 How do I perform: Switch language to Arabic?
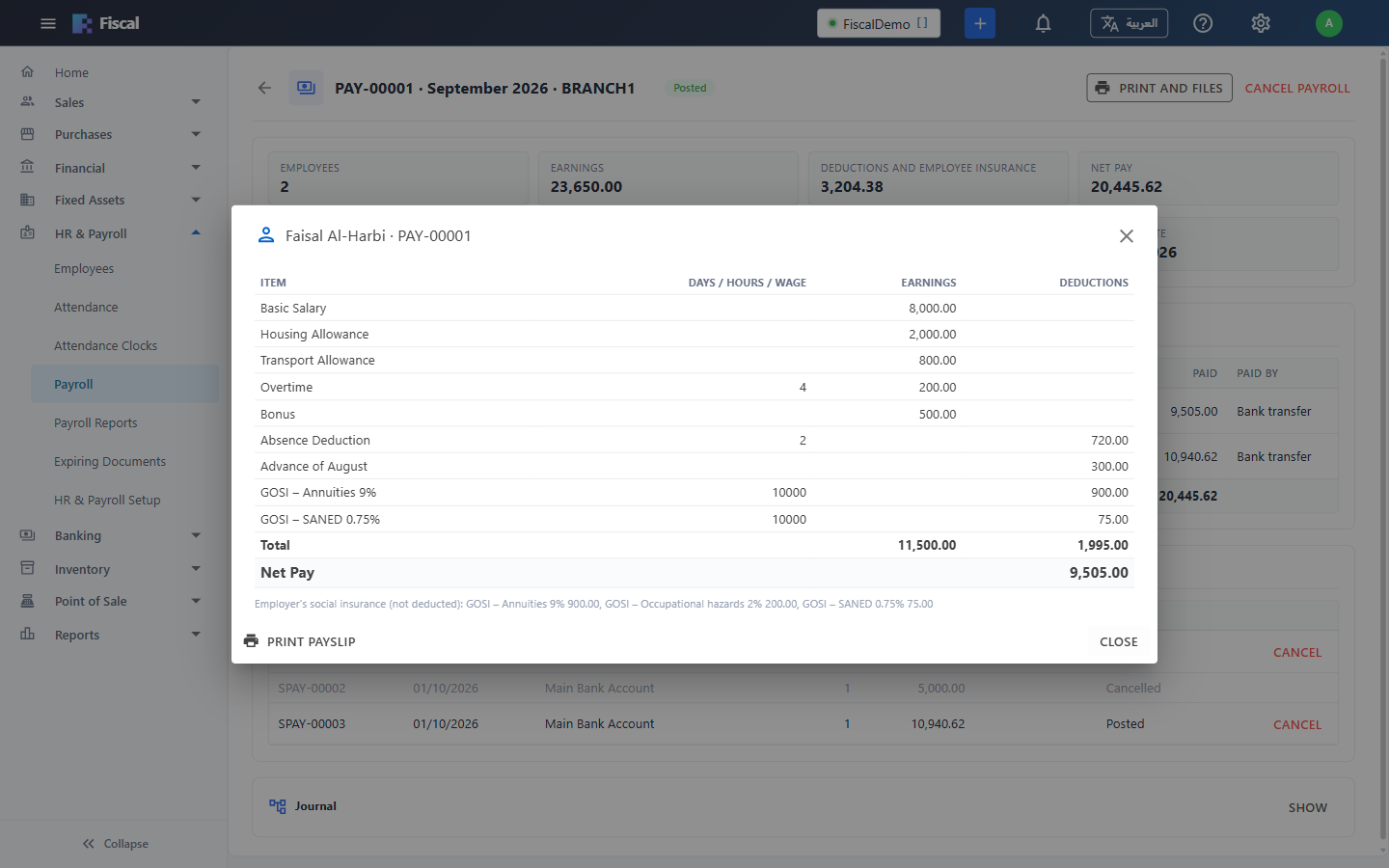pos(1129,23)
